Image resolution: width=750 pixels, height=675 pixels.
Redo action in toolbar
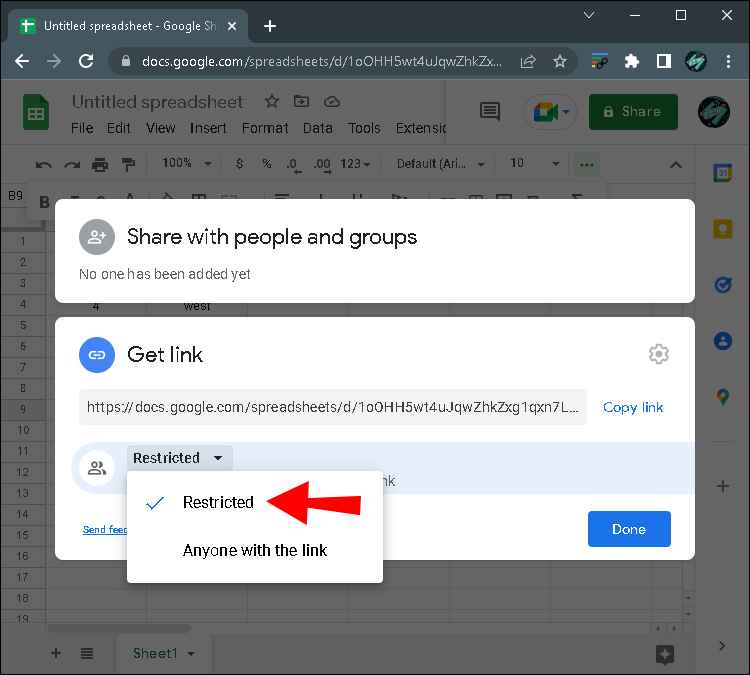point(72,165)
